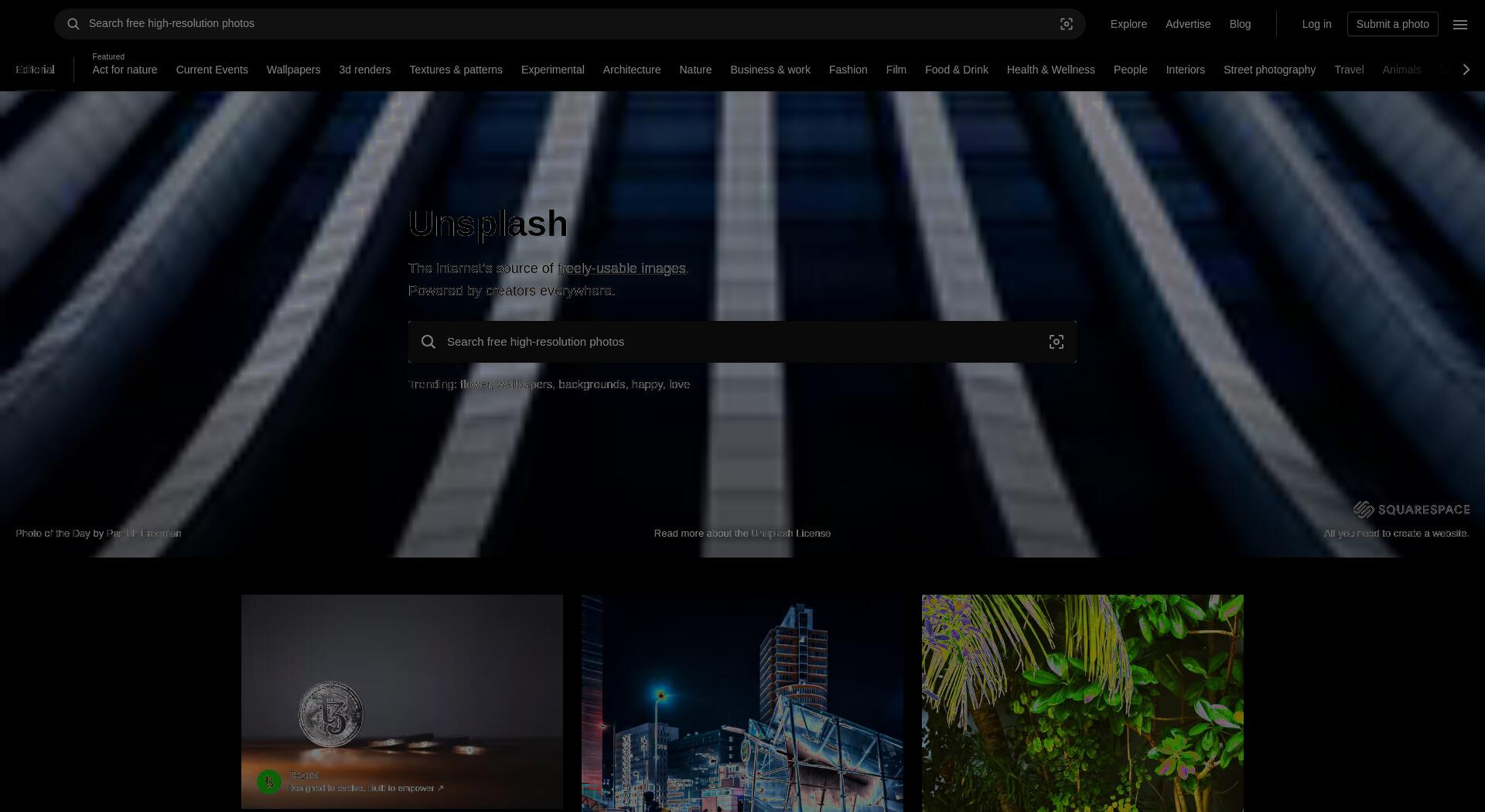The height and width of the screenshot is (812, 1485).
Task: Open Current Events category
Action: pyautogui.click(x=212, y=70)
